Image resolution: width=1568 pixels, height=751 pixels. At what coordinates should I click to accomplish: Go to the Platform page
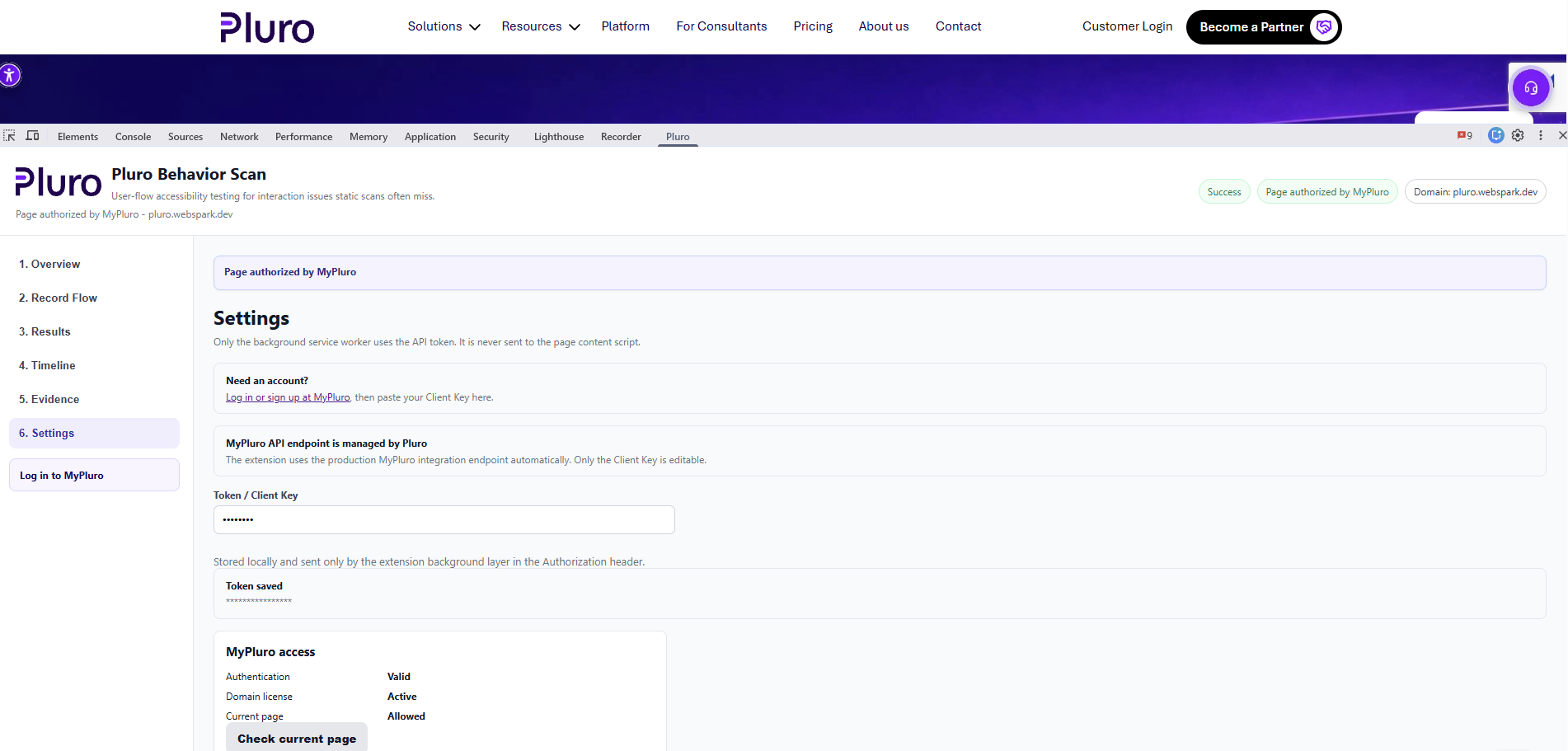[x=626, y=26]
